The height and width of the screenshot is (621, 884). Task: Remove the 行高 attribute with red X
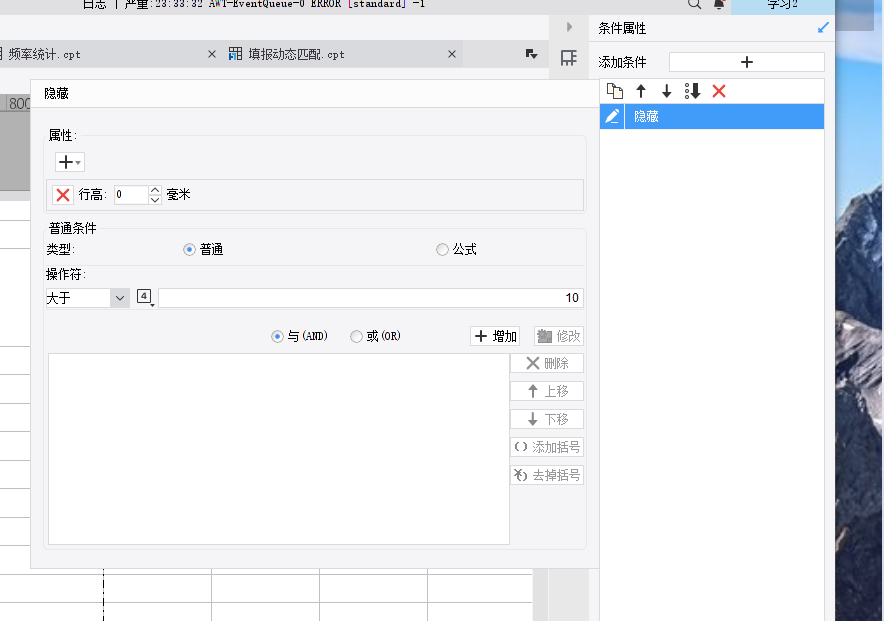coord(63,195)
